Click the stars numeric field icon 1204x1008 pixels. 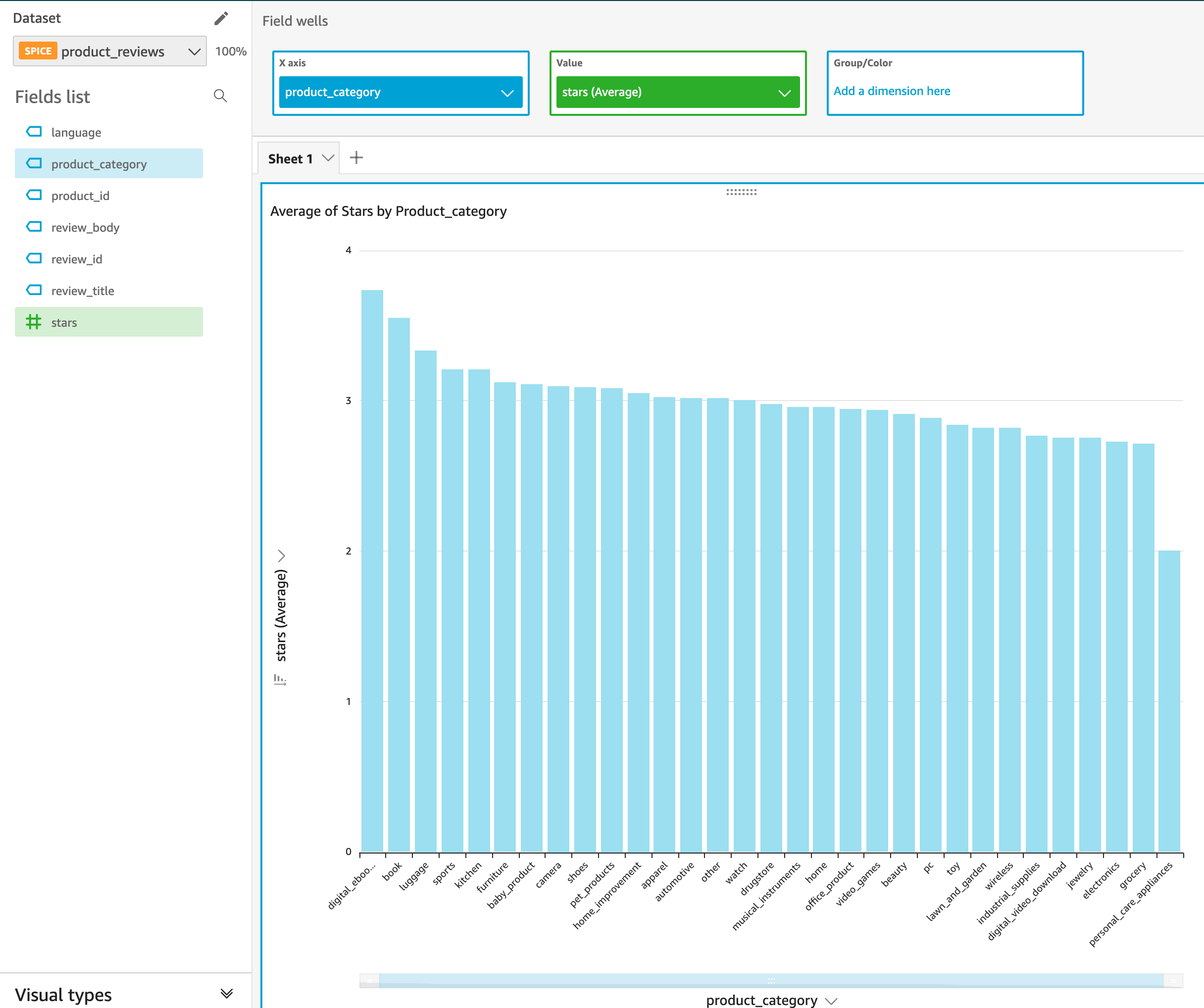[34, 322]
